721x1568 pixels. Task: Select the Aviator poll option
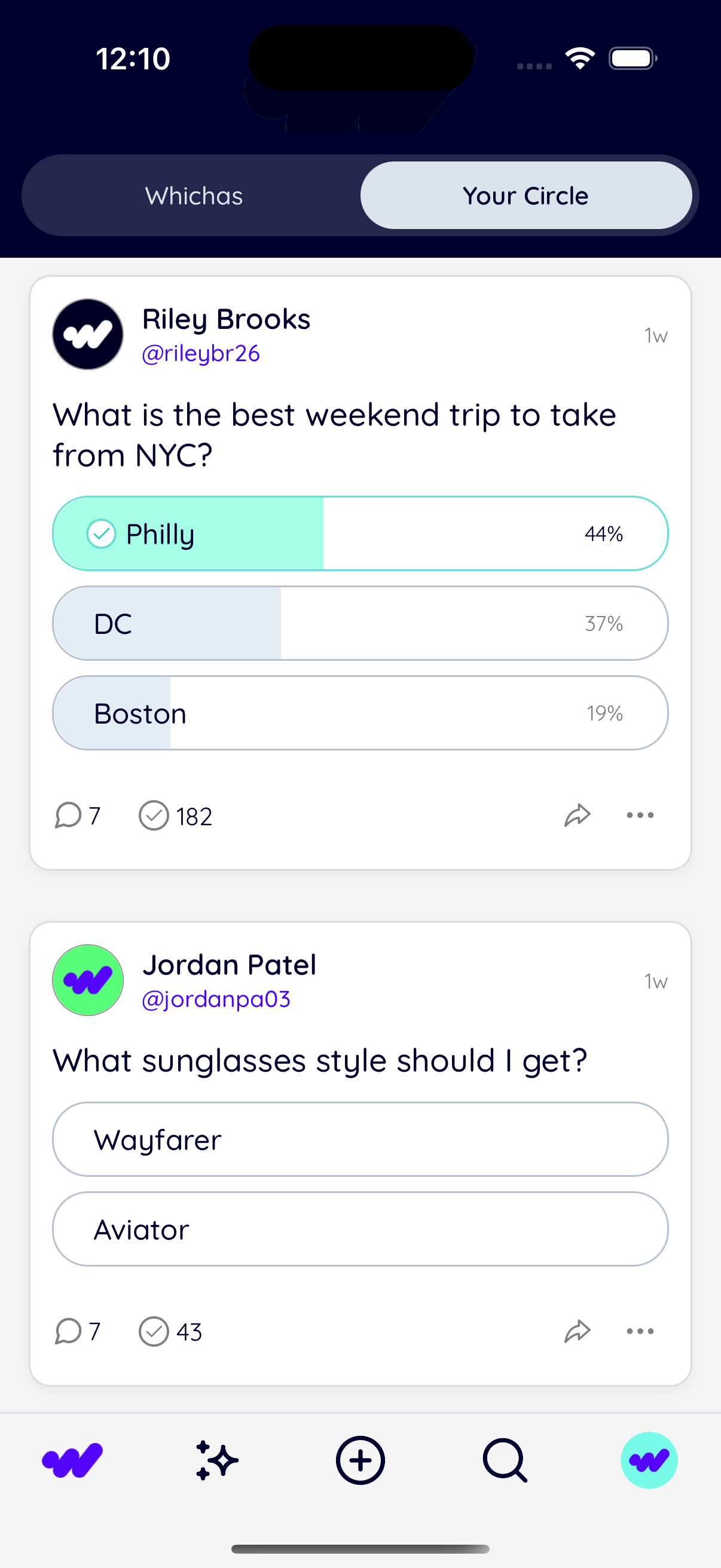point(360,1228)
